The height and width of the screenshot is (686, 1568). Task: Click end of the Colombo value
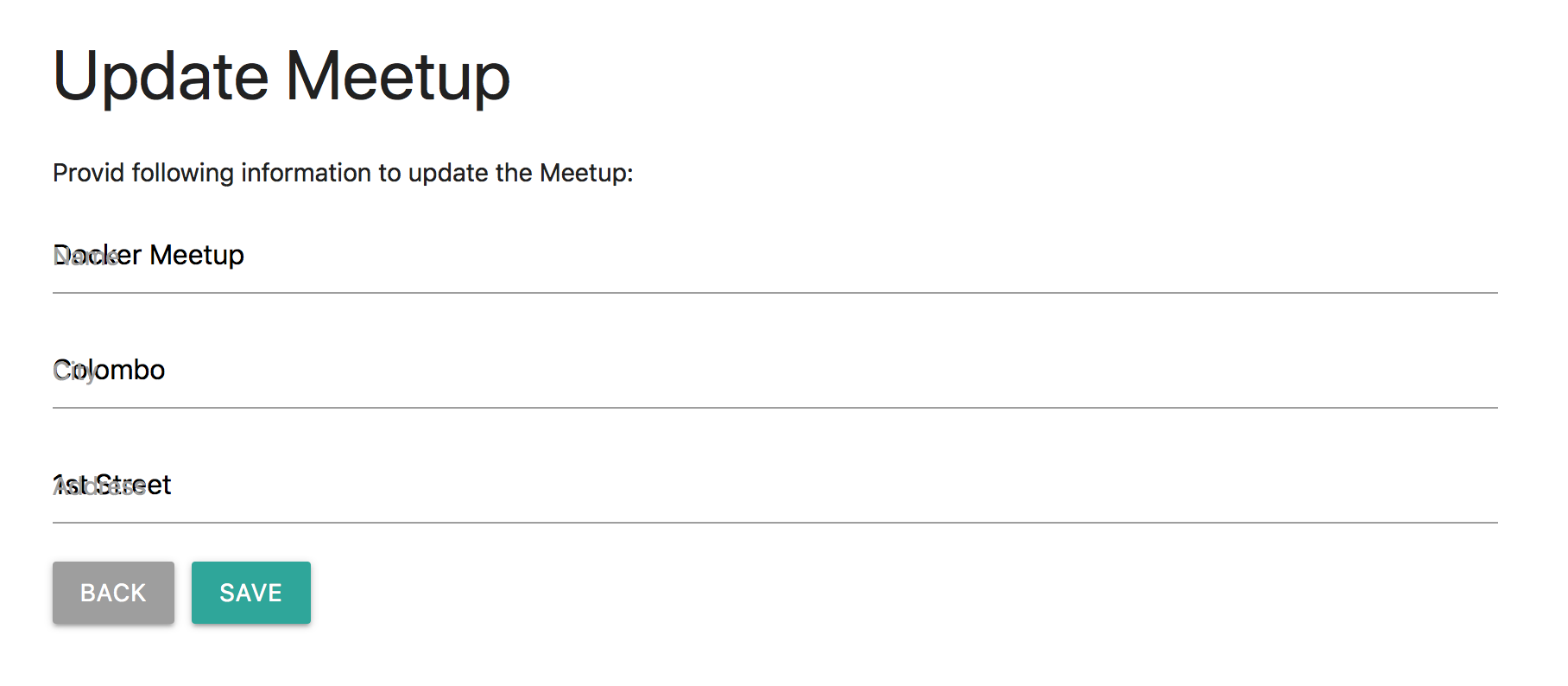click(164, 370)
